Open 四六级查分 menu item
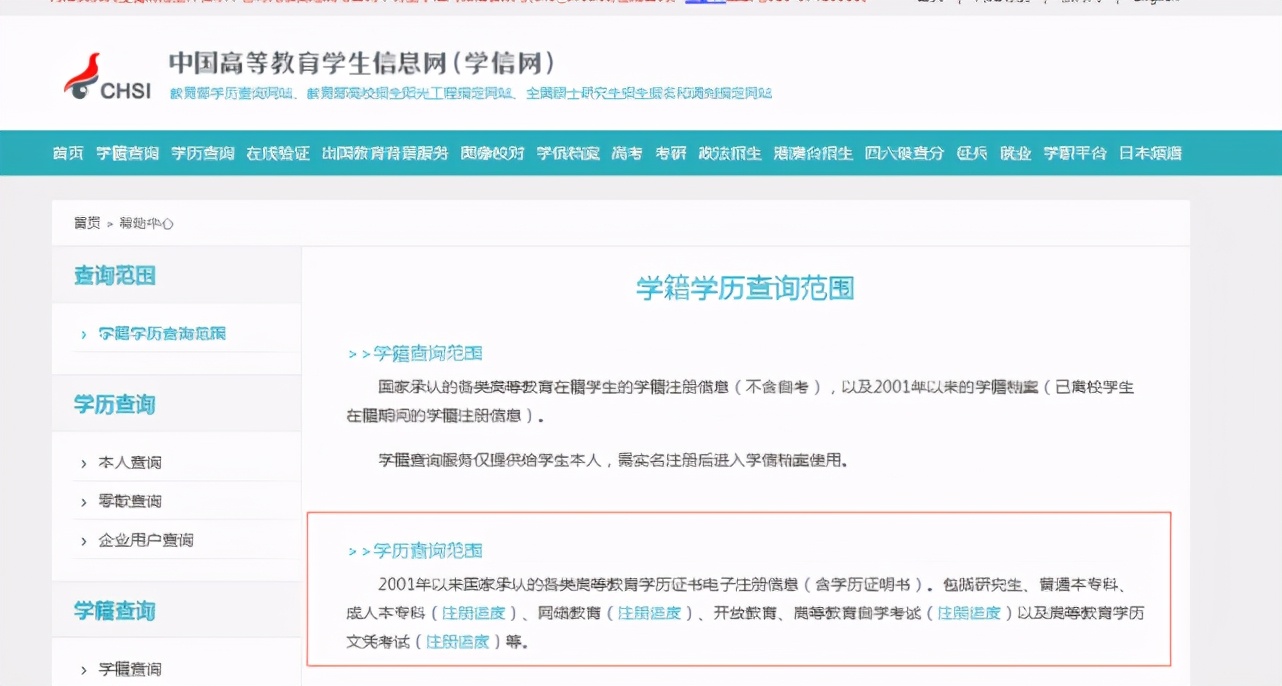This screenshot has width=1282, height=686. [903, 154]
